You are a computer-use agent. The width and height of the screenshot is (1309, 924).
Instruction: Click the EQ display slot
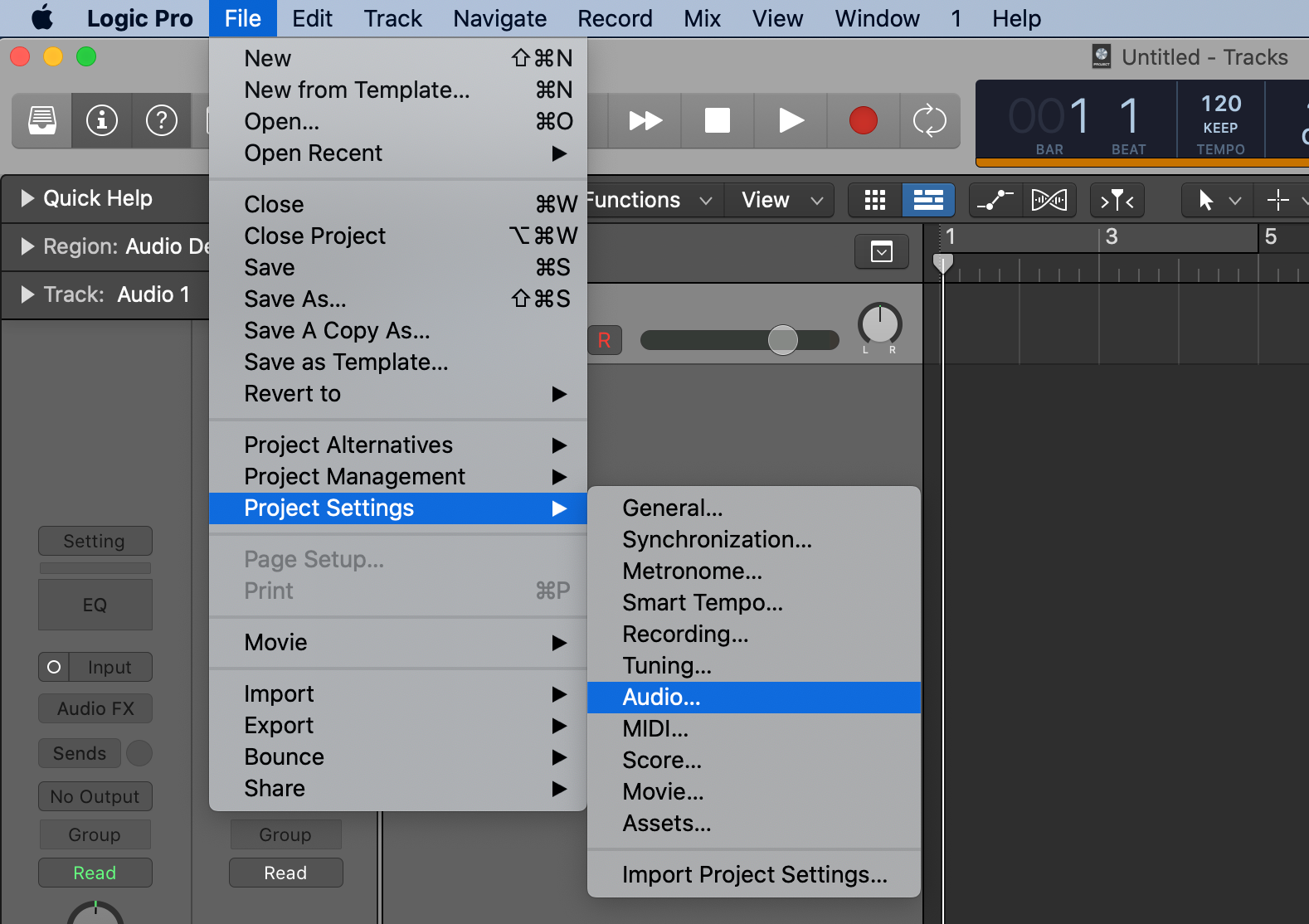95,605
